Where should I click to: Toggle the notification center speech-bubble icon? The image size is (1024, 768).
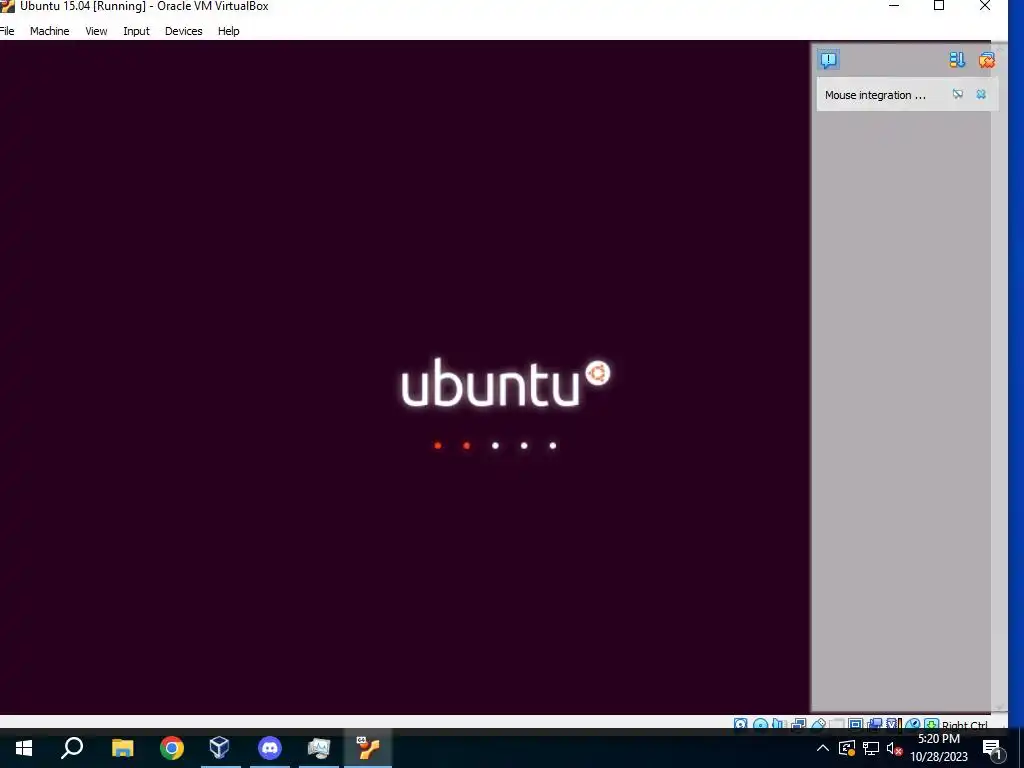click(x=829, y=60)
